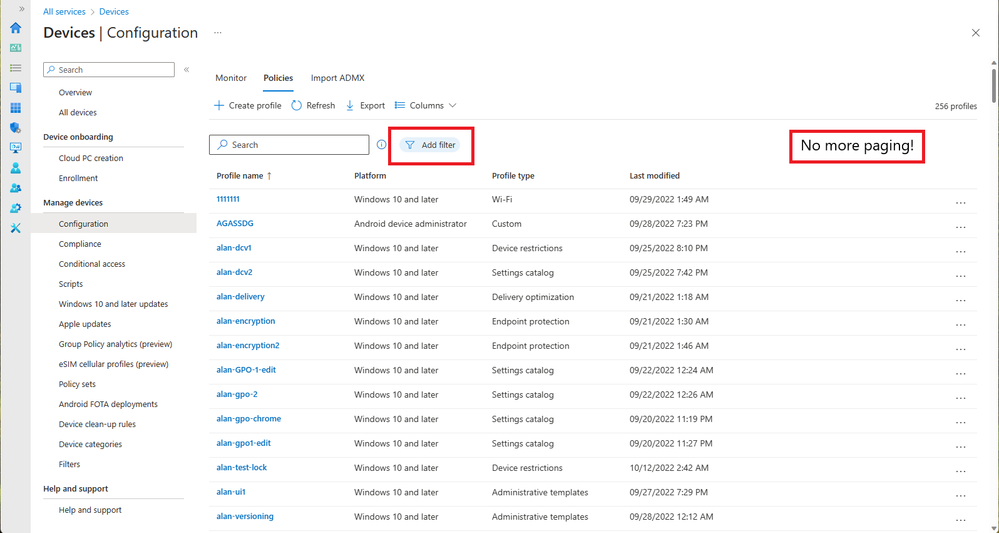Viewport: 999px width, 533px height.
Task: Click All services breadcrumb
Action: (64, 11)
